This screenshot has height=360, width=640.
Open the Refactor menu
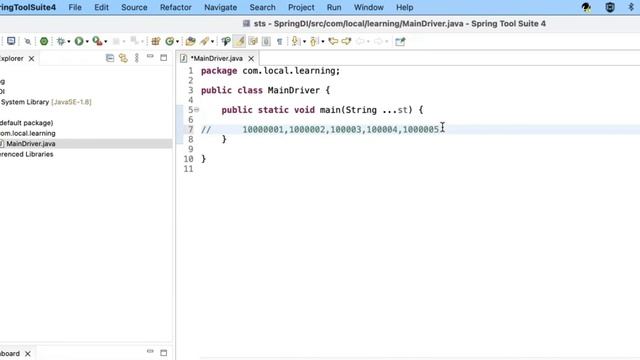[x=176, y=7]
